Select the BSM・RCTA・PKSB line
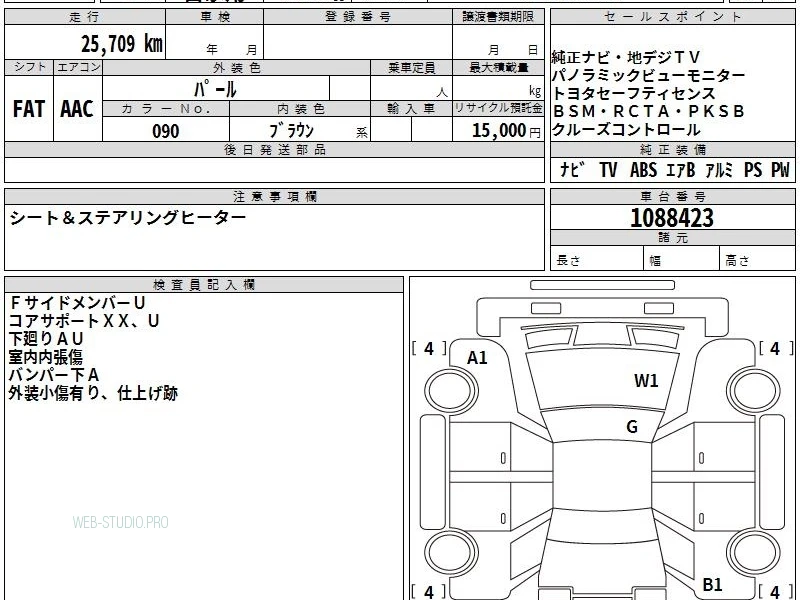The height and width of the screenshot is (600, 800). pyautogui.click(x=648, y=111)
